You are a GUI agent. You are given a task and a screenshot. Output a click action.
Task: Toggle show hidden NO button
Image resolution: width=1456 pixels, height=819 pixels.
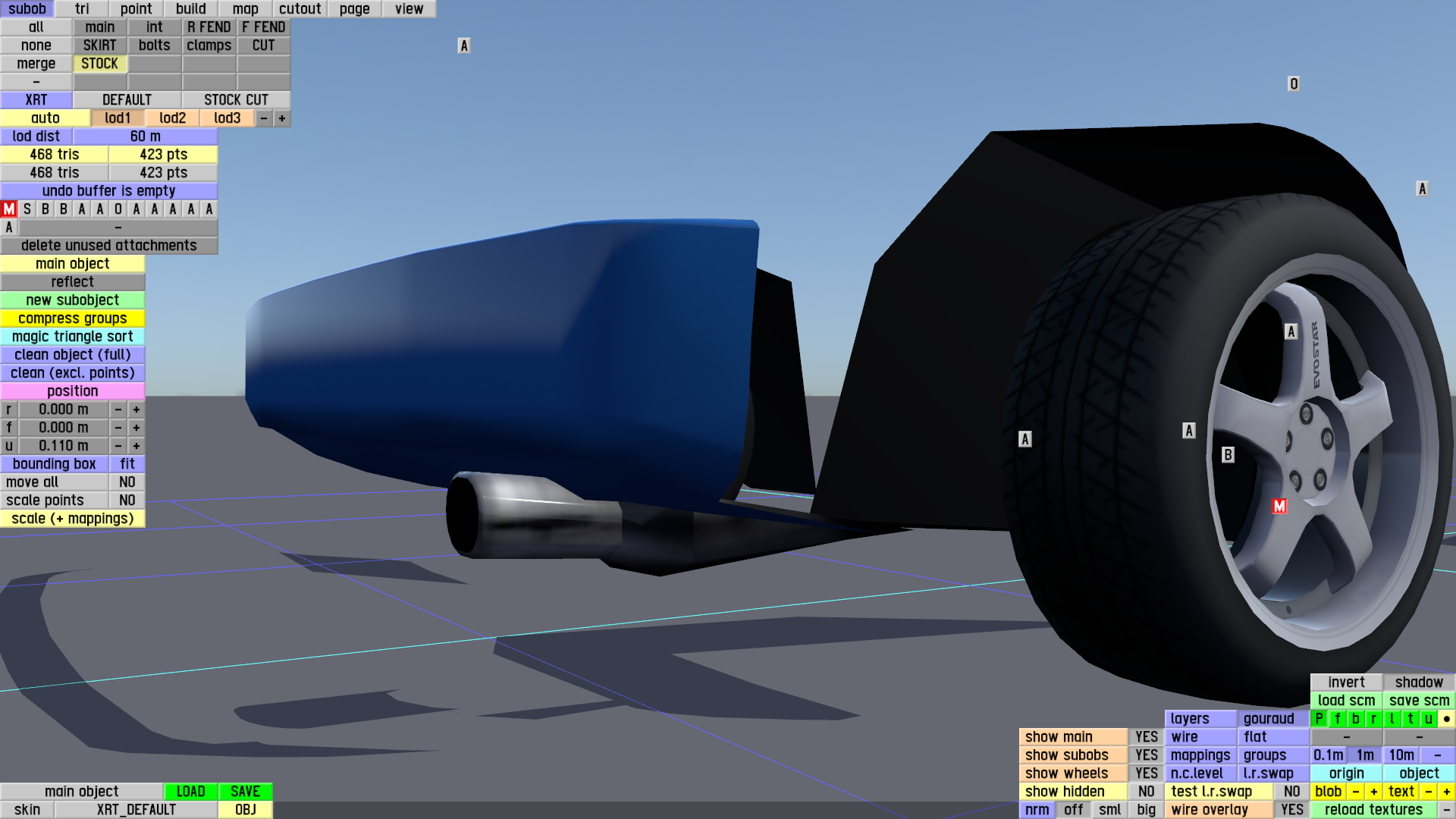click(1146, 792)
